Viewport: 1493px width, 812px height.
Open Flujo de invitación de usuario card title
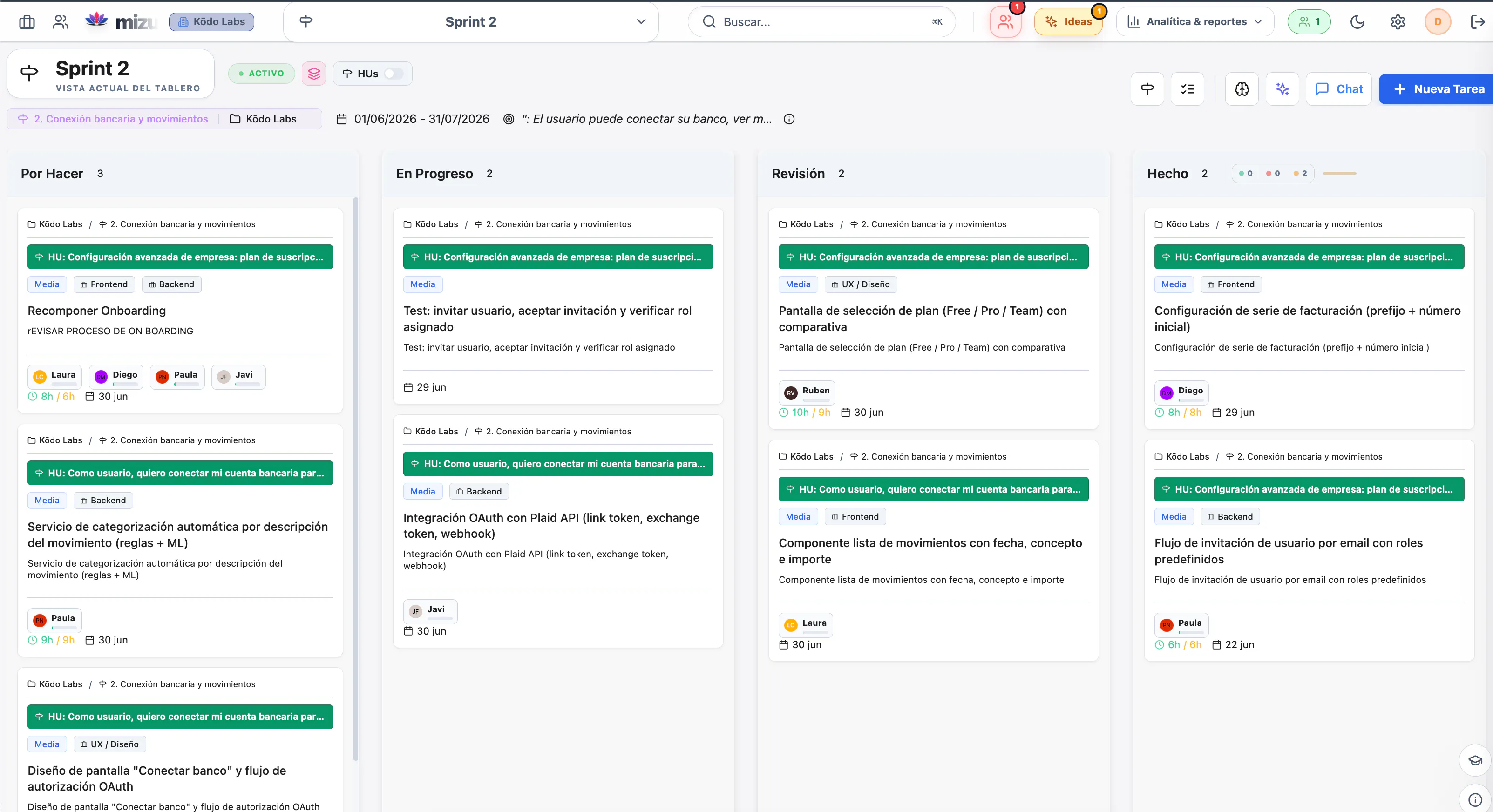tap(1289, 551)
